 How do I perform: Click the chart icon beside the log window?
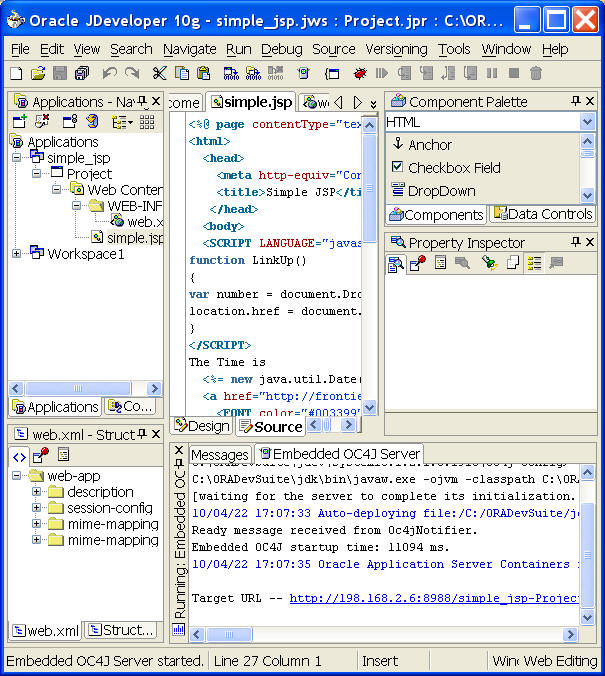coord(179,629)
